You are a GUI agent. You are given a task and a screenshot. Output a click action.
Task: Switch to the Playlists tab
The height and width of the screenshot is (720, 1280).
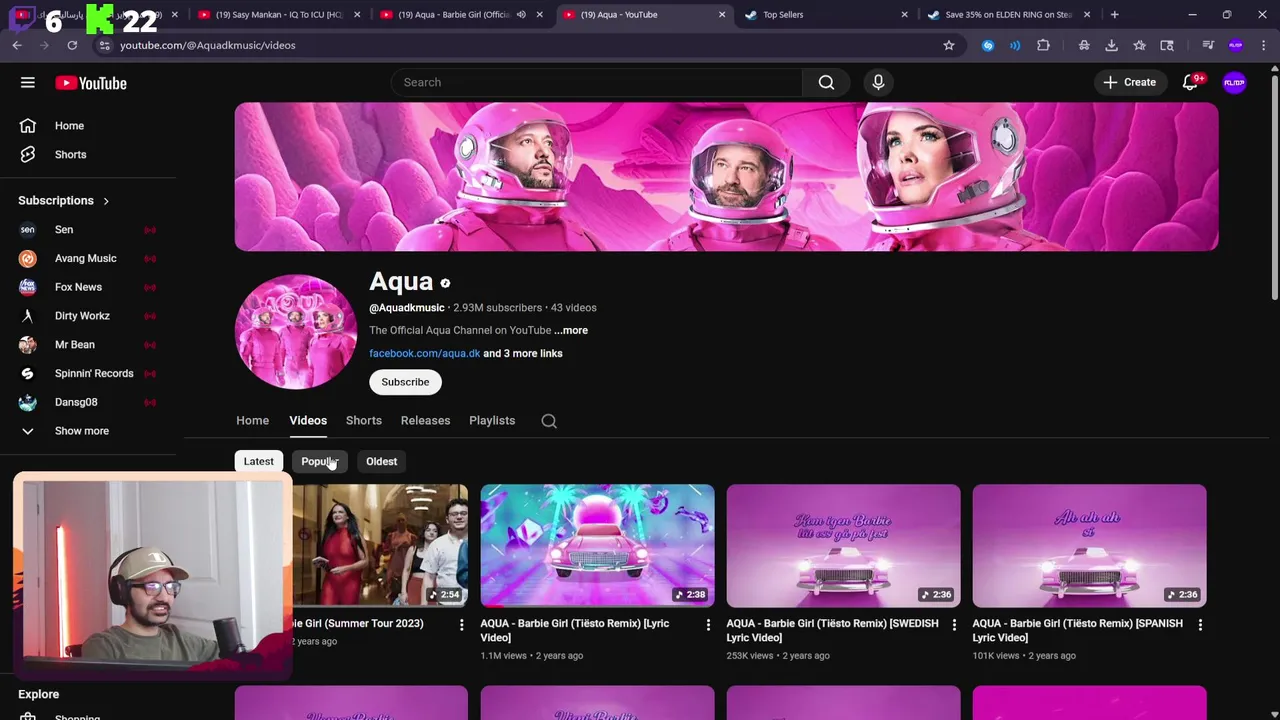tap(492, 421)
